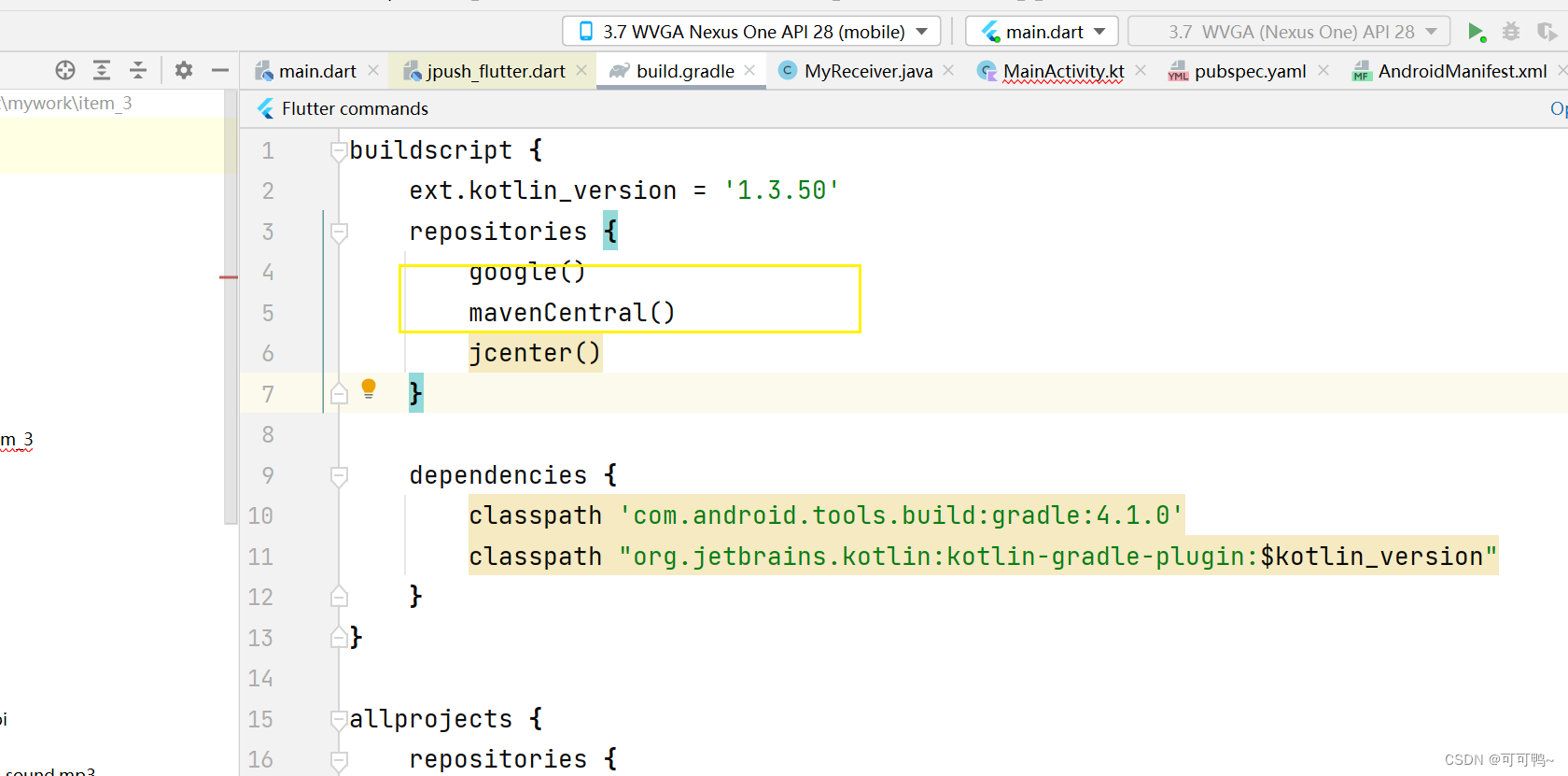Viewport: 1568px width, 776px height.
Task: Click line number 8 in the gutter
Action: pyautogui.click(x=268, y=434)
